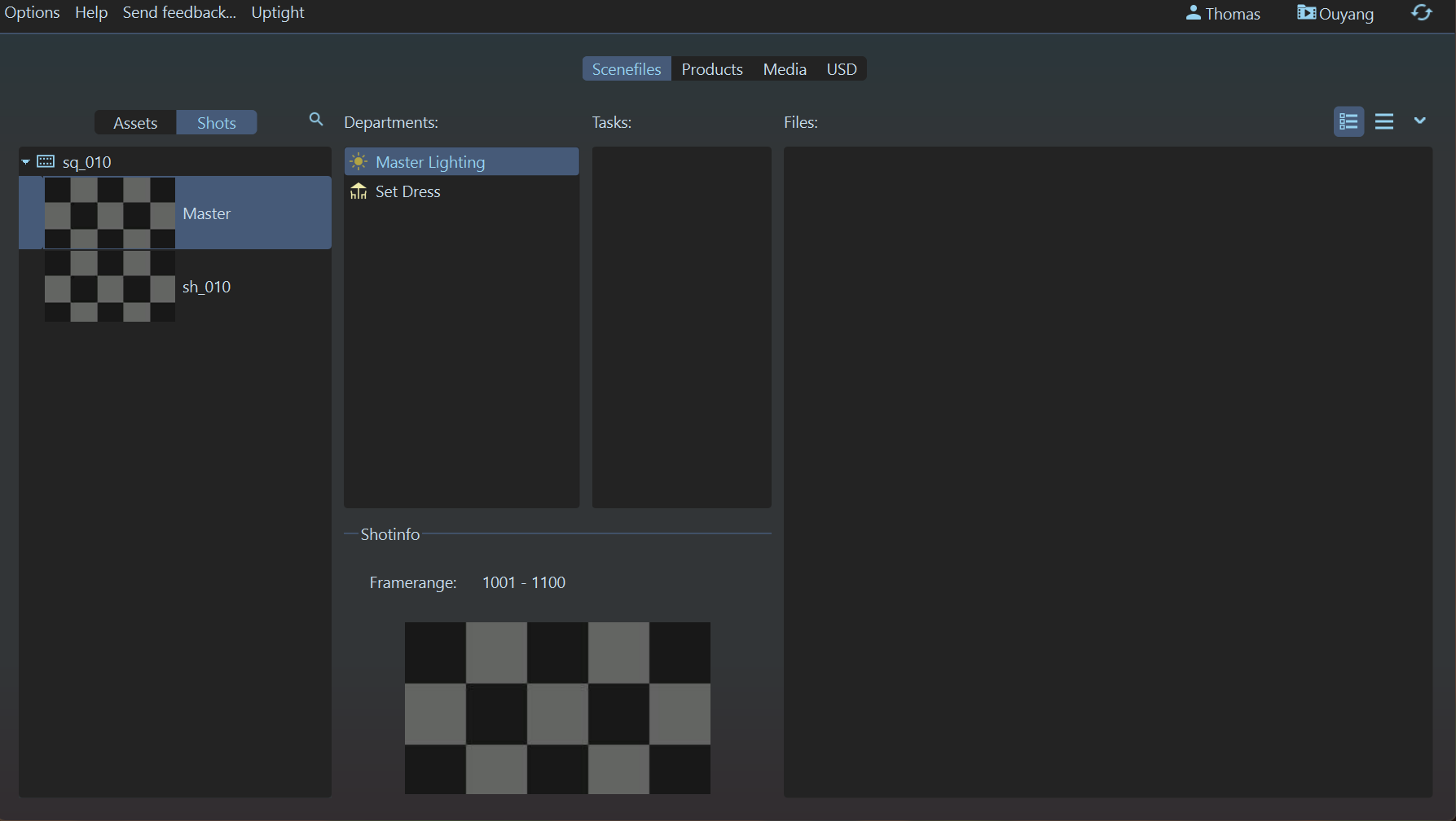Viewport: 1456px width, 821px height.
Task: Click the Thomas user icon
Action: click(x=1193, y=13)
